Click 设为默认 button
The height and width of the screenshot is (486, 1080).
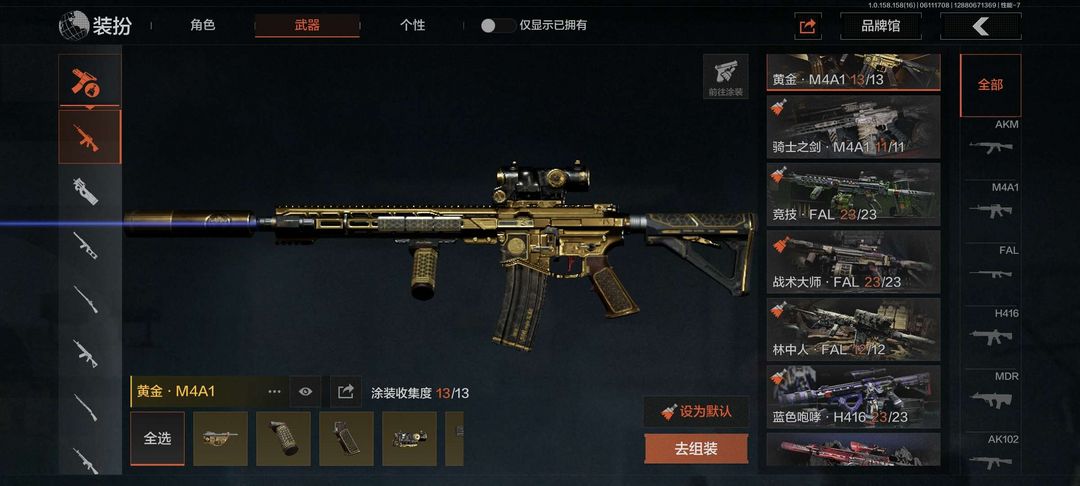pos(696,412)
